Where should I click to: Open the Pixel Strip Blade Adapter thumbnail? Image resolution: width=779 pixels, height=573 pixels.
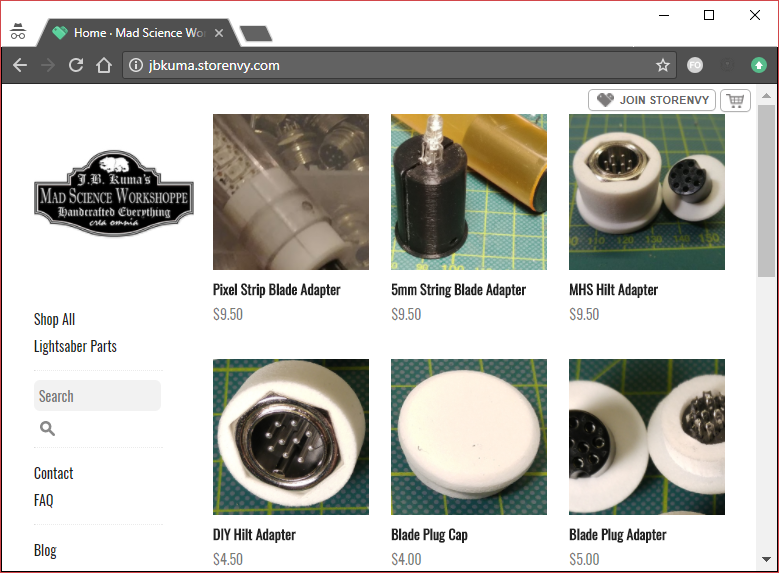tap(291, 192)
